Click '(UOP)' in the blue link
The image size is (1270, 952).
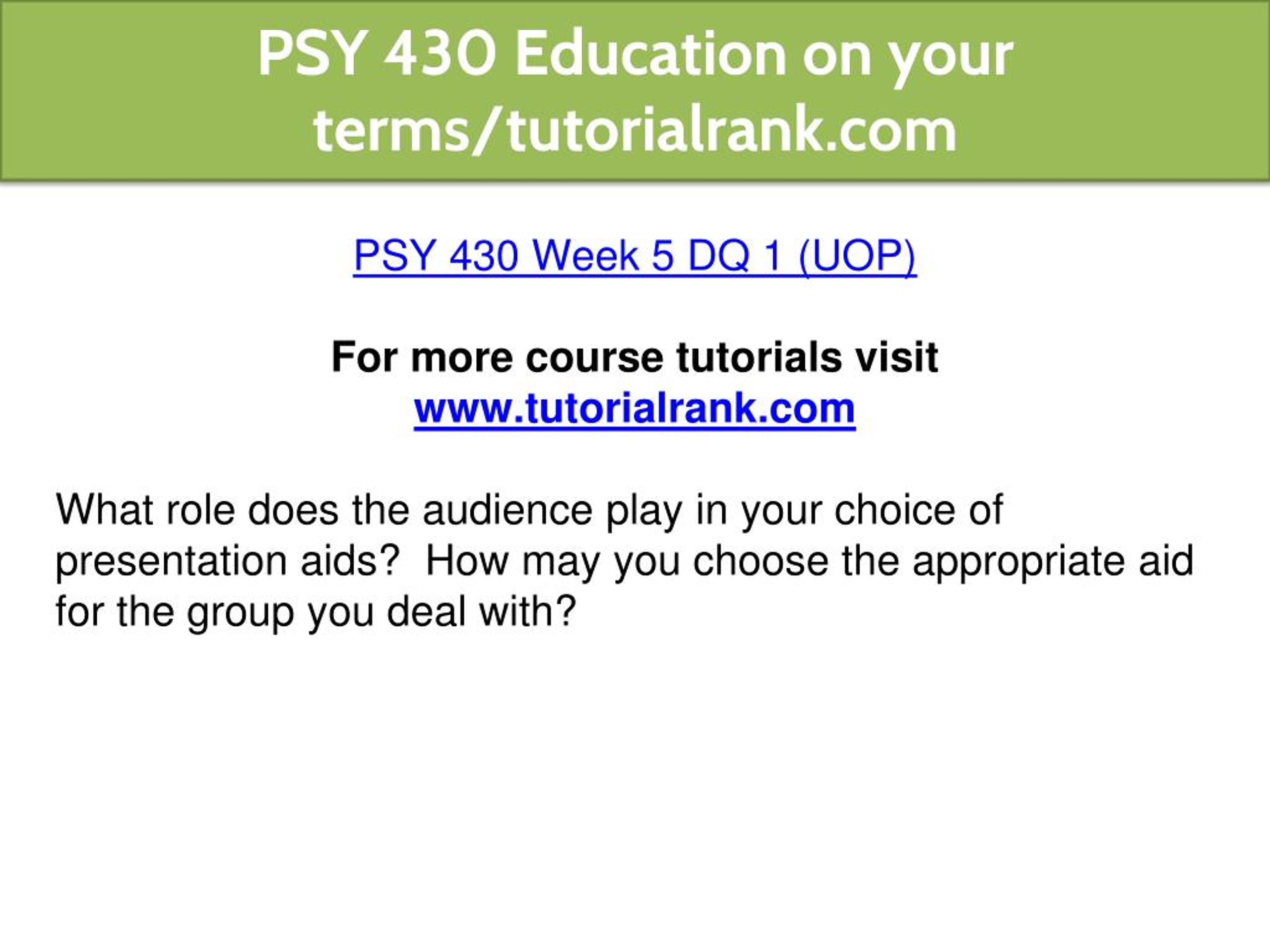(x=857, y=256)
